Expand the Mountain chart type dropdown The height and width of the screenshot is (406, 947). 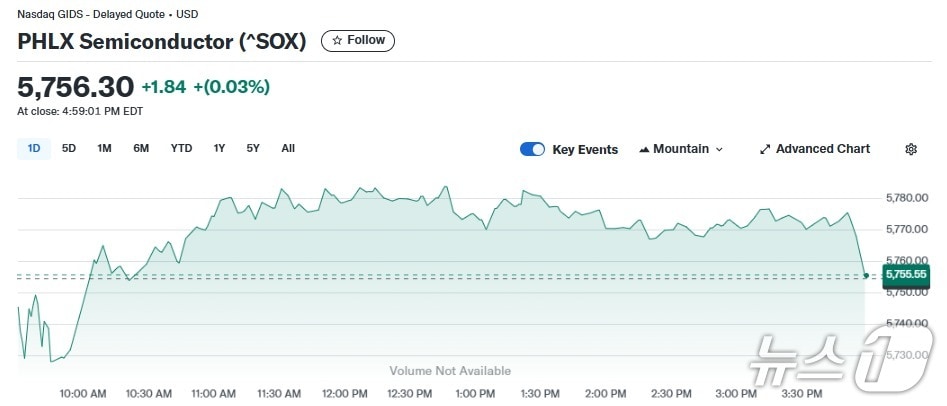click(x=719, y=149)
